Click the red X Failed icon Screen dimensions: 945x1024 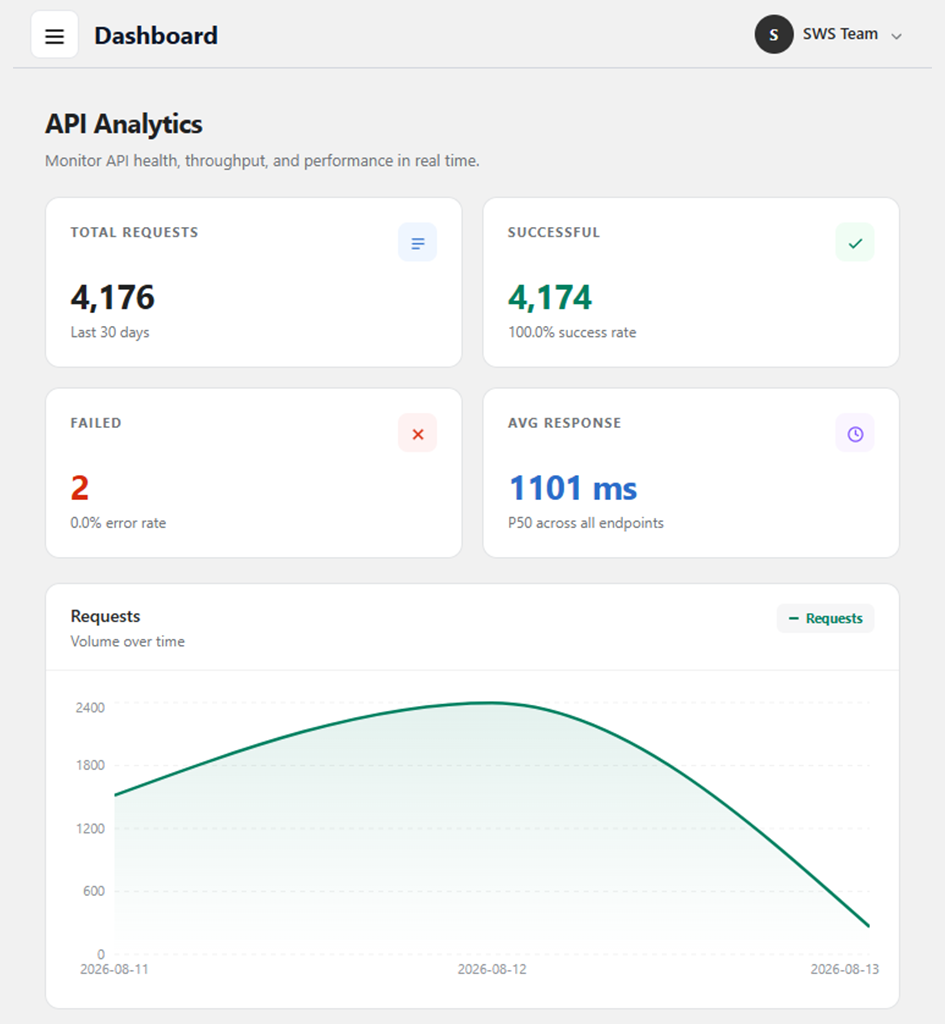click(417, 434)
